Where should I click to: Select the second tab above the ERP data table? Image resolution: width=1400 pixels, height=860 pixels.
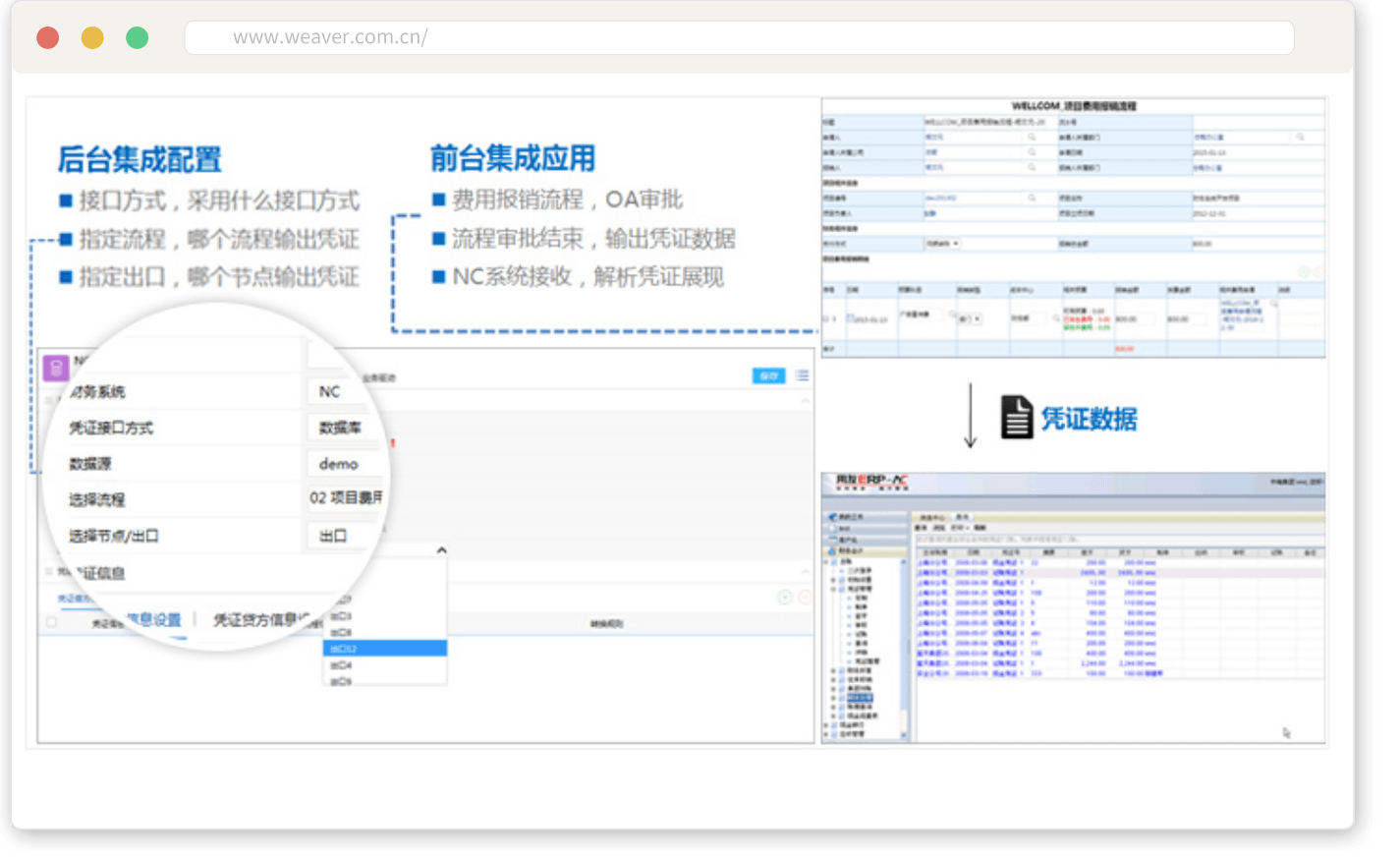tap(962, 517)
